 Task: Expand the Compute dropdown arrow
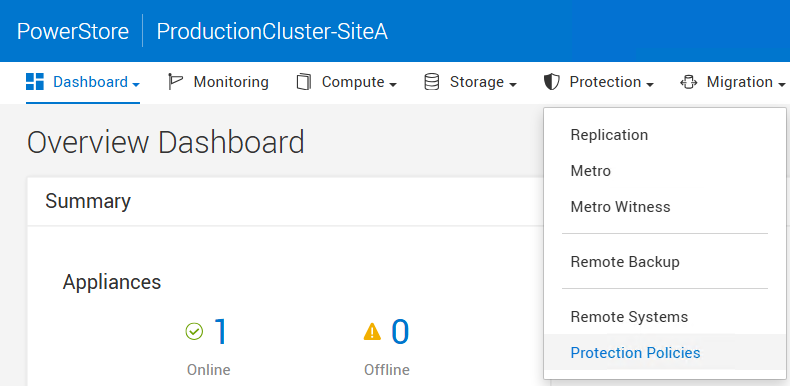(x=393, y=85)
